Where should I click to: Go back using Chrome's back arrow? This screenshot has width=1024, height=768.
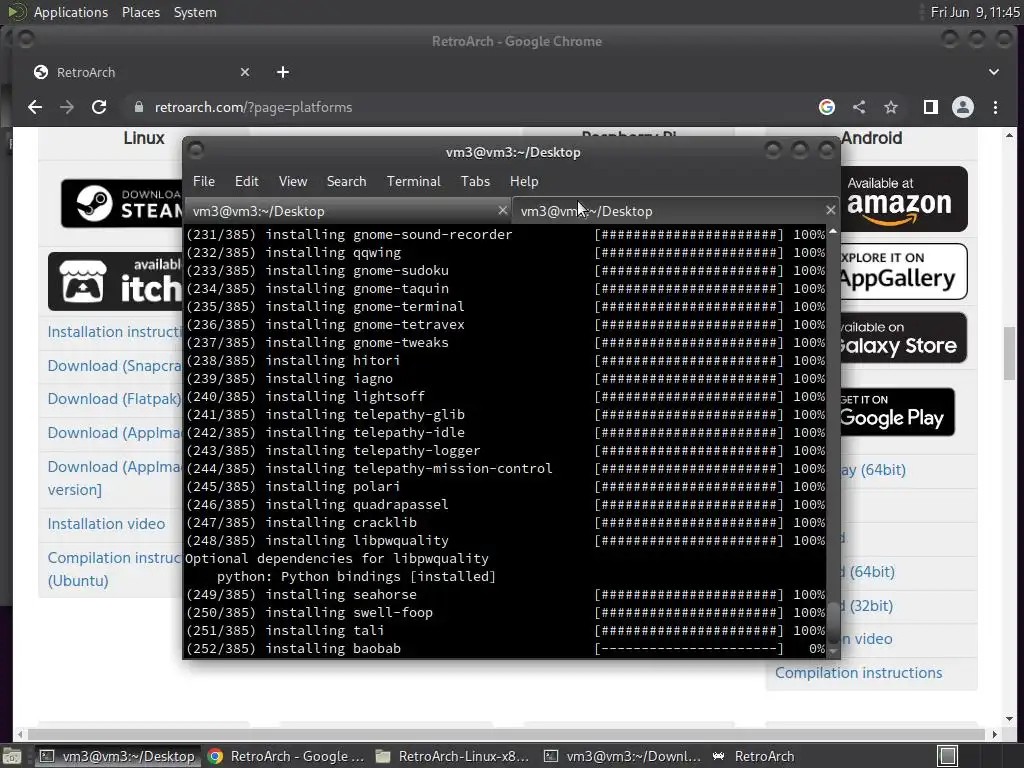point(35,107)
